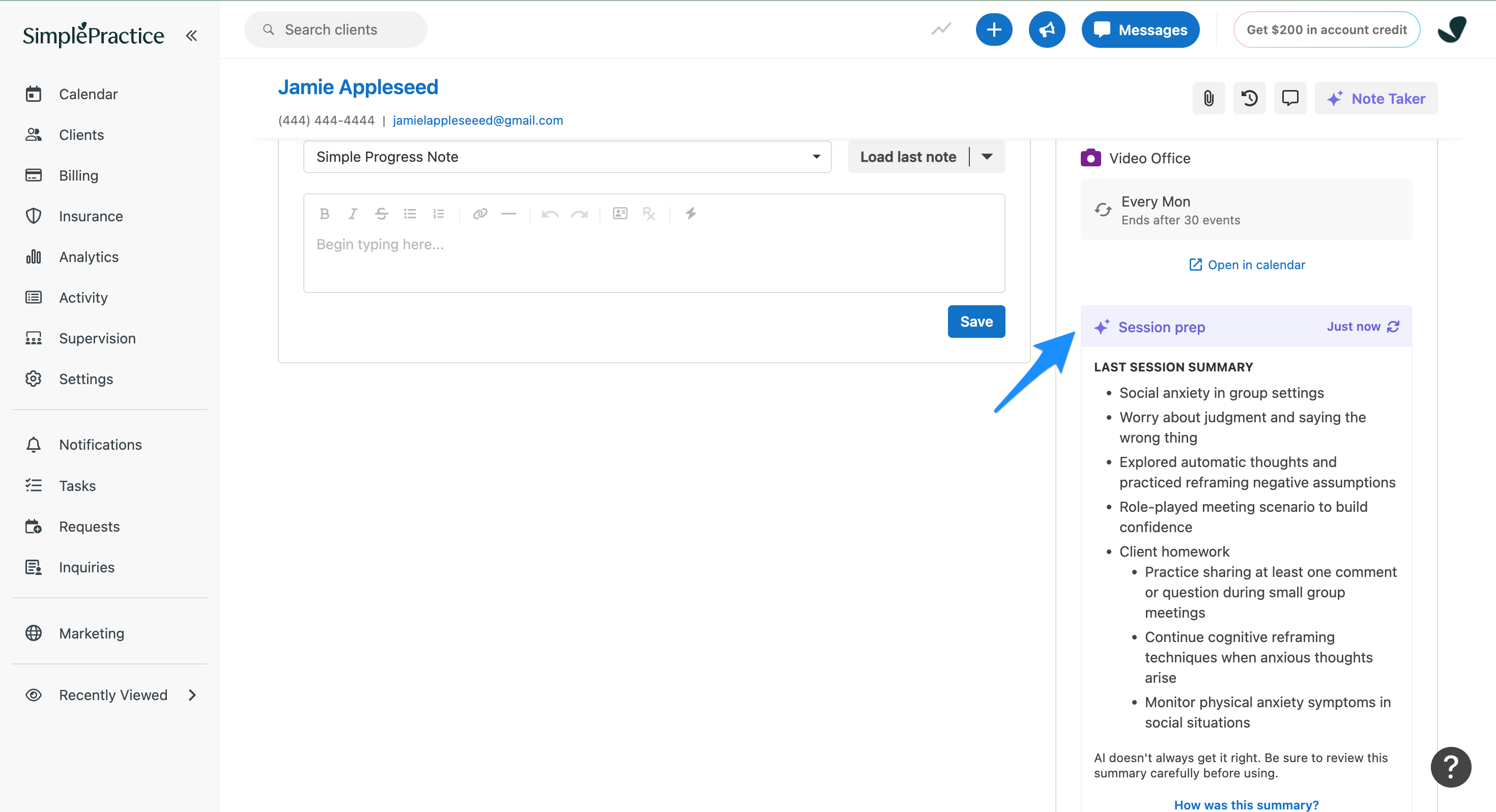Navigate to Insurance
Image resolution: width=1496 pixels, height=812 pixels.
91,216
